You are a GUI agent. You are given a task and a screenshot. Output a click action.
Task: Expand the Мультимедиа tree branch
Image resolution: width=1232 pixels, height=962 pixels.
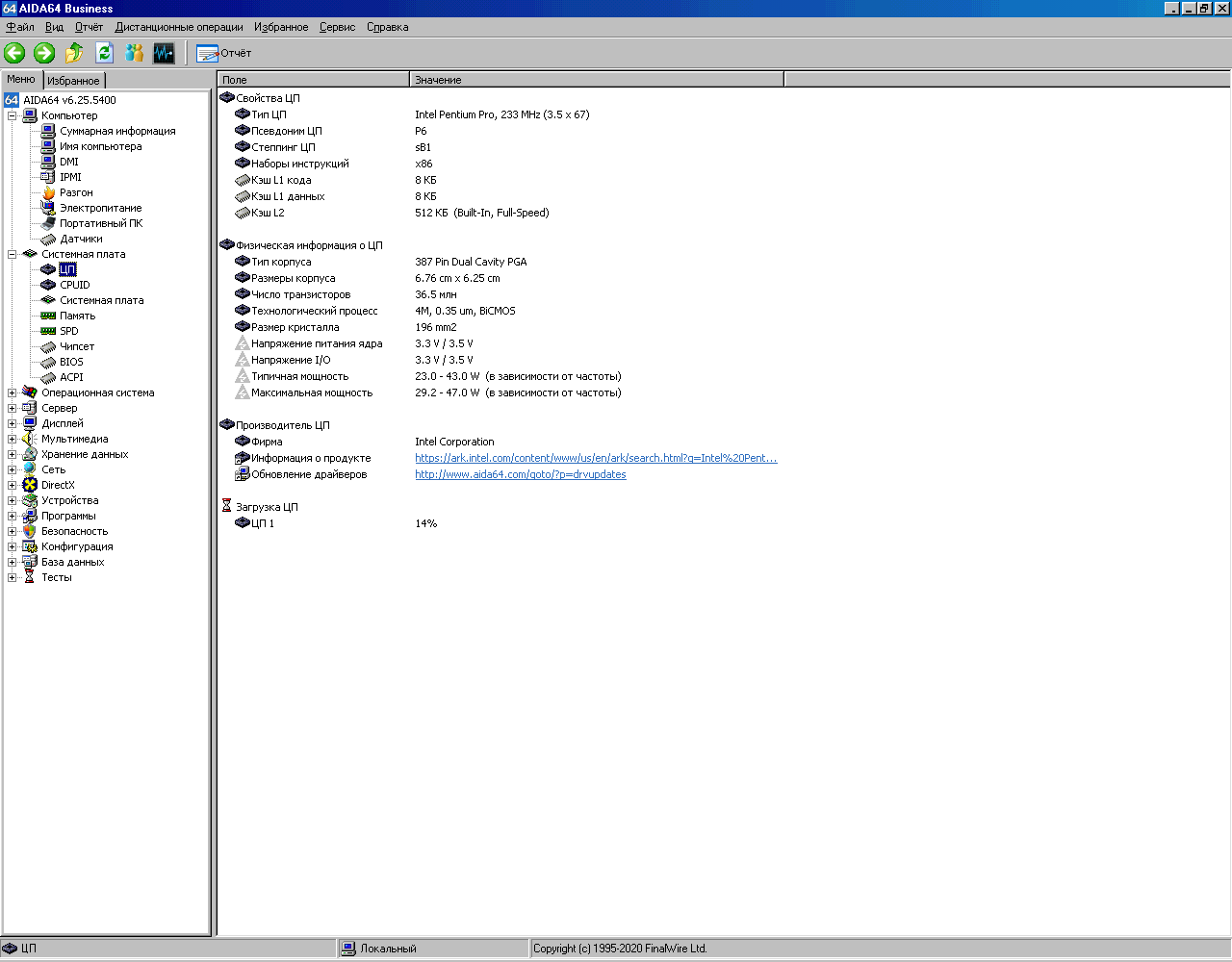(13, 439)
